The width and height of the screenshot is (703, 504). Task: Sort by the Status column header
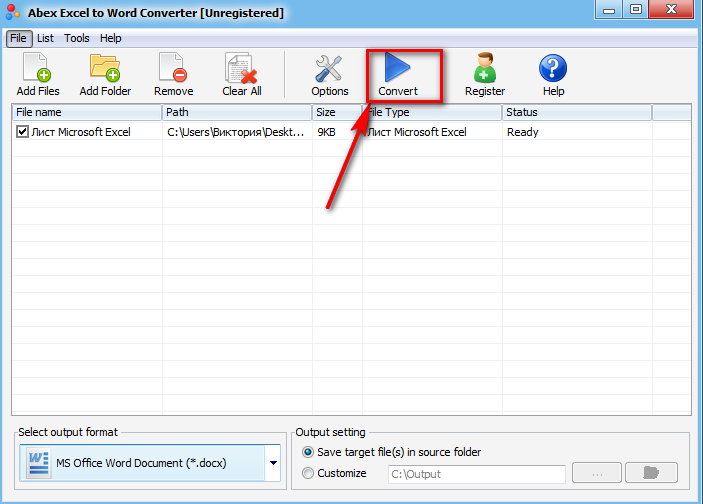pos(577,112)
